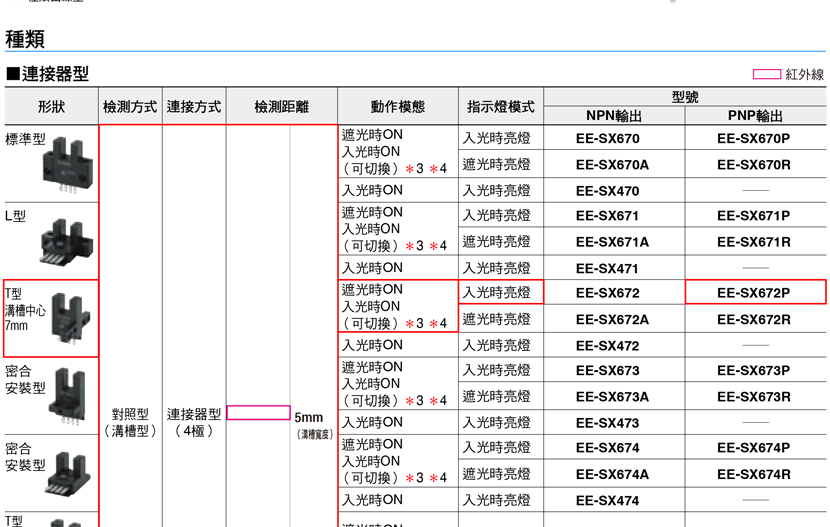Click the 指示燈模式 column header
Image resolution: width=830 pixels, height=527 pixels.
(501, 107)
